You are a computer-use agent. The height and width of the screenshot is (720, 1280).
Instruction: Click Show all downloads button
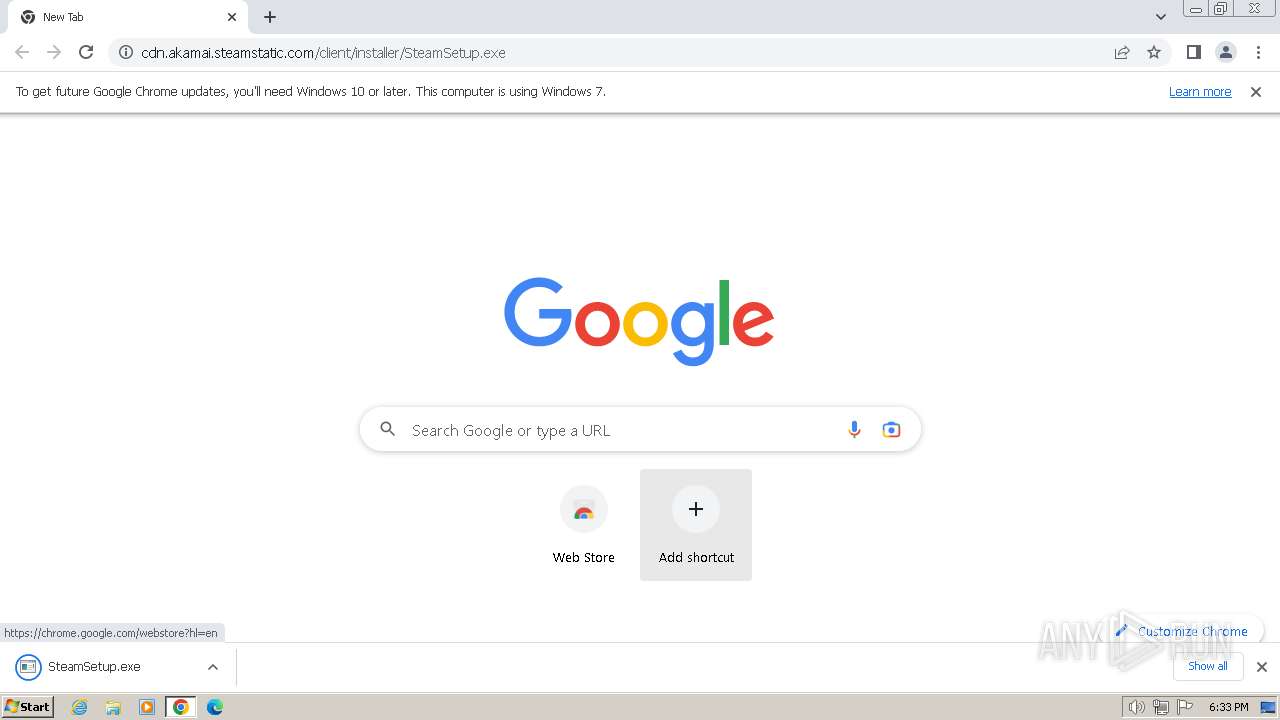[1208, 667]
